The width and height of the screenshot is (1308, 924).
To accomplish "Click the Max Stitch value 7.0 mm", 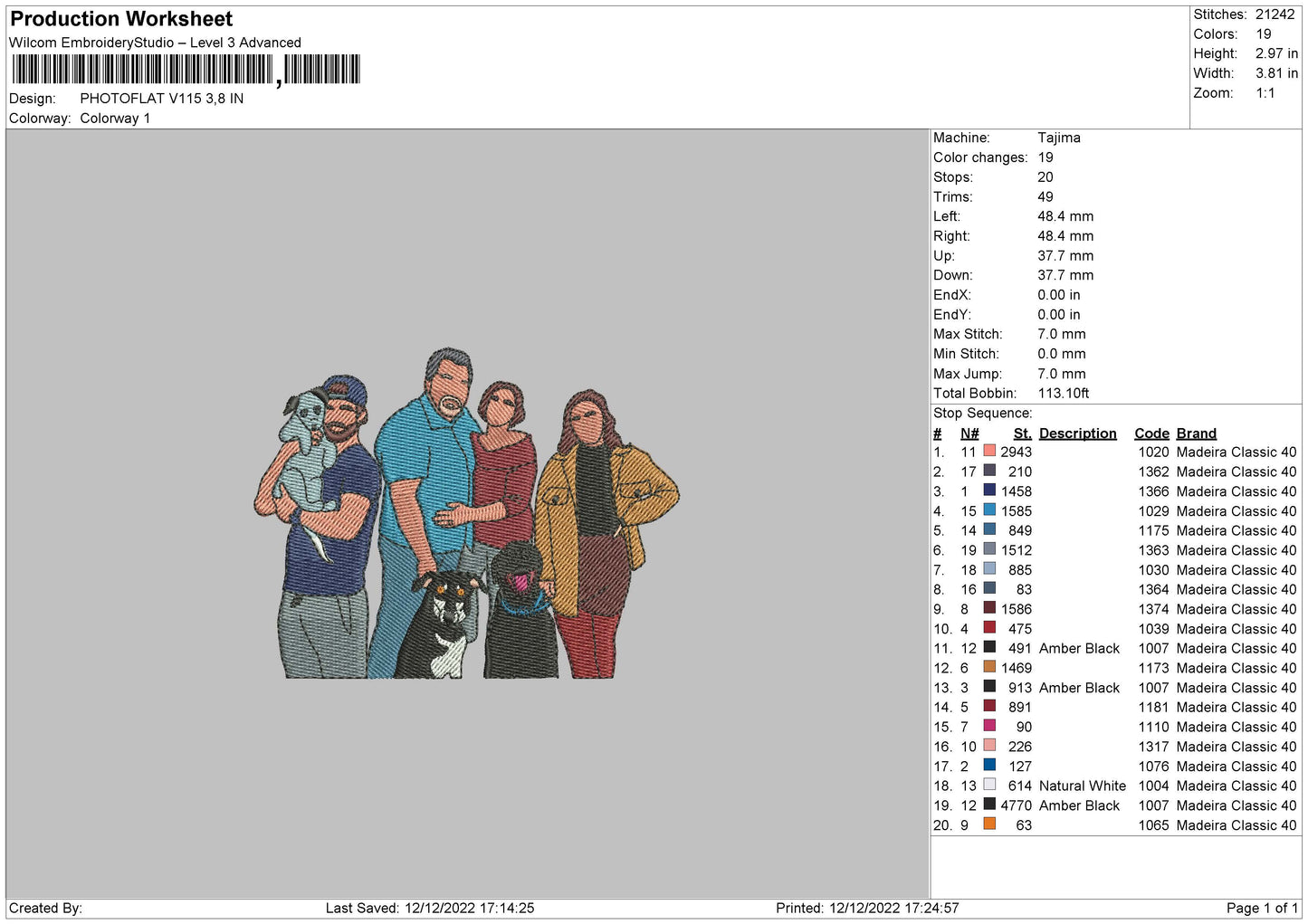I will tap(1062, 334).
